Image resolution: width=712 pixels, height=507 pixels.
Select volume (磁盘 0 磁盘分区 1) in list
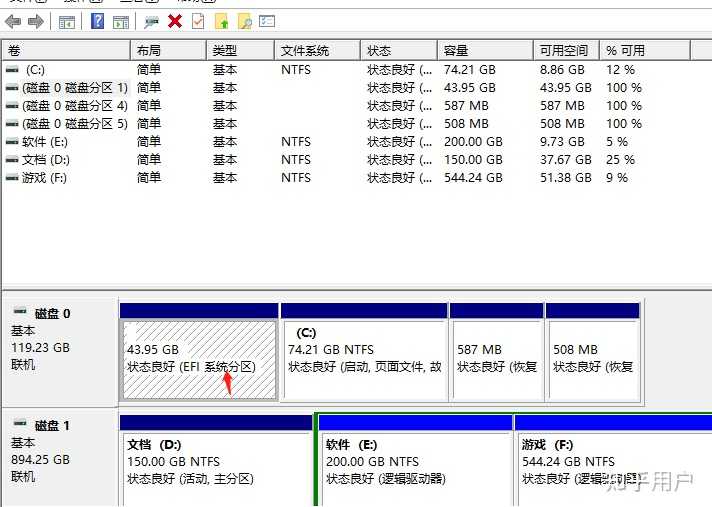(x=75, y=88)
